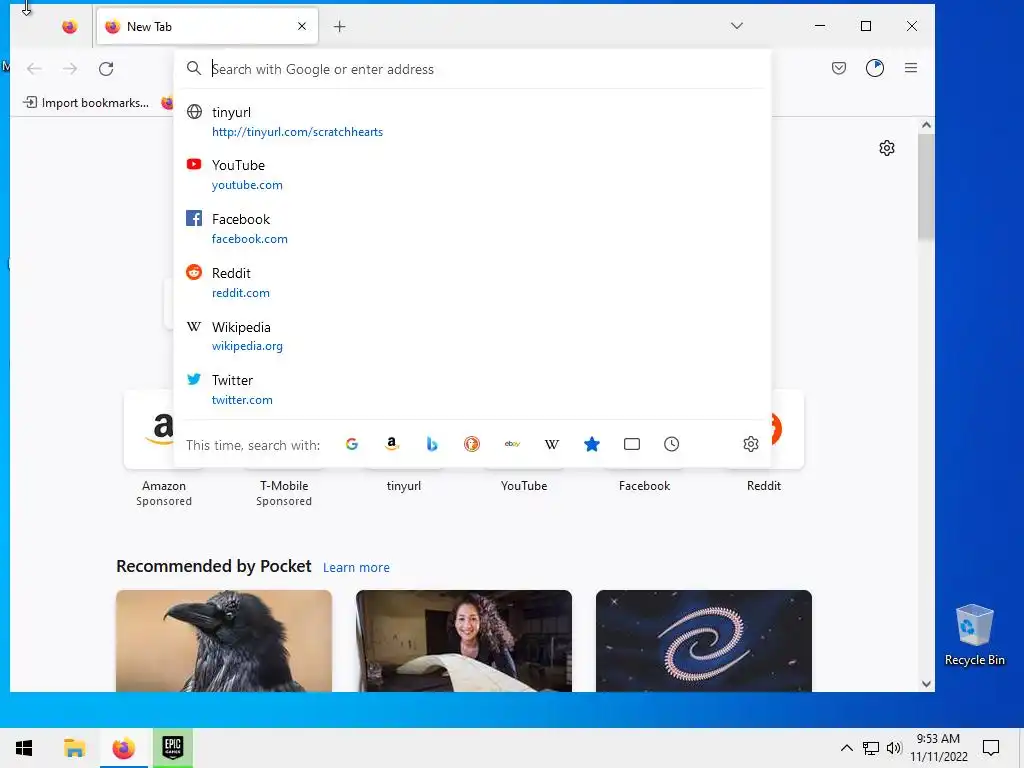Close the New Tab tab

coord(302,26)
